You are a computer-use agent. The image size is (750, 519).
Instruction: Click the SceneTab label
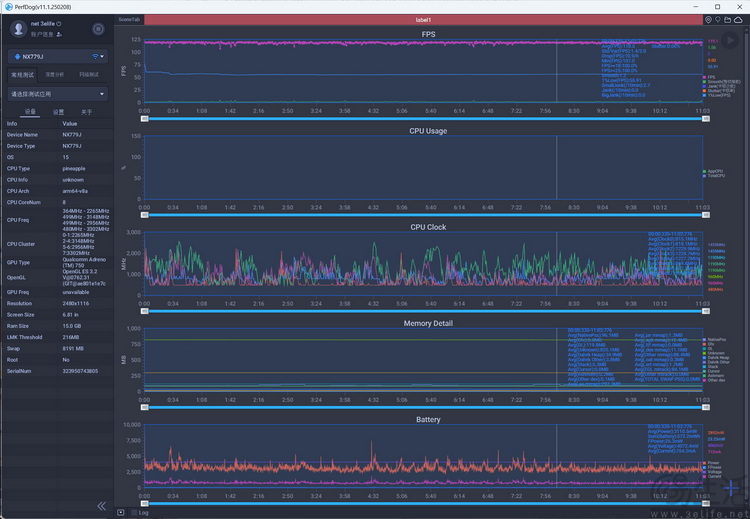[x=129, y=19]
